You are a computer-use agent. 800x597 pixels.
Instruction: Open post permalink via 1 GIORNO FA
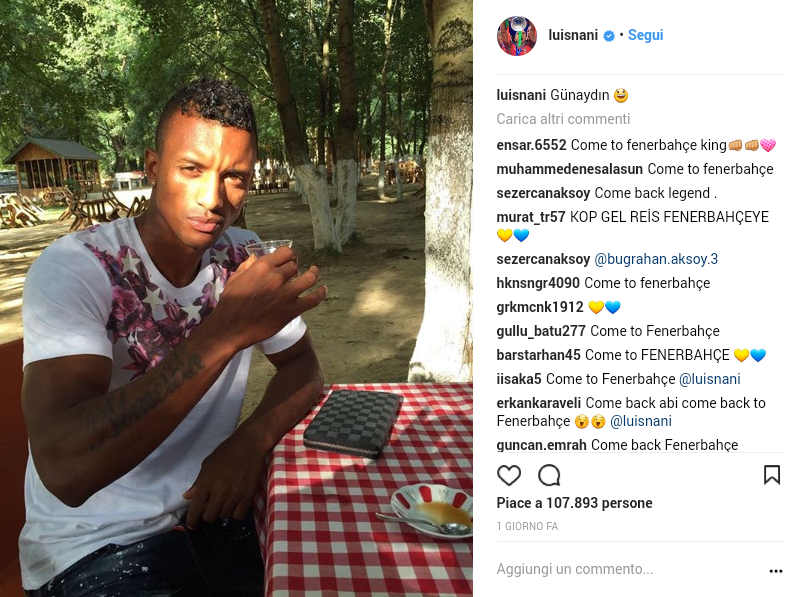(527, 526)
